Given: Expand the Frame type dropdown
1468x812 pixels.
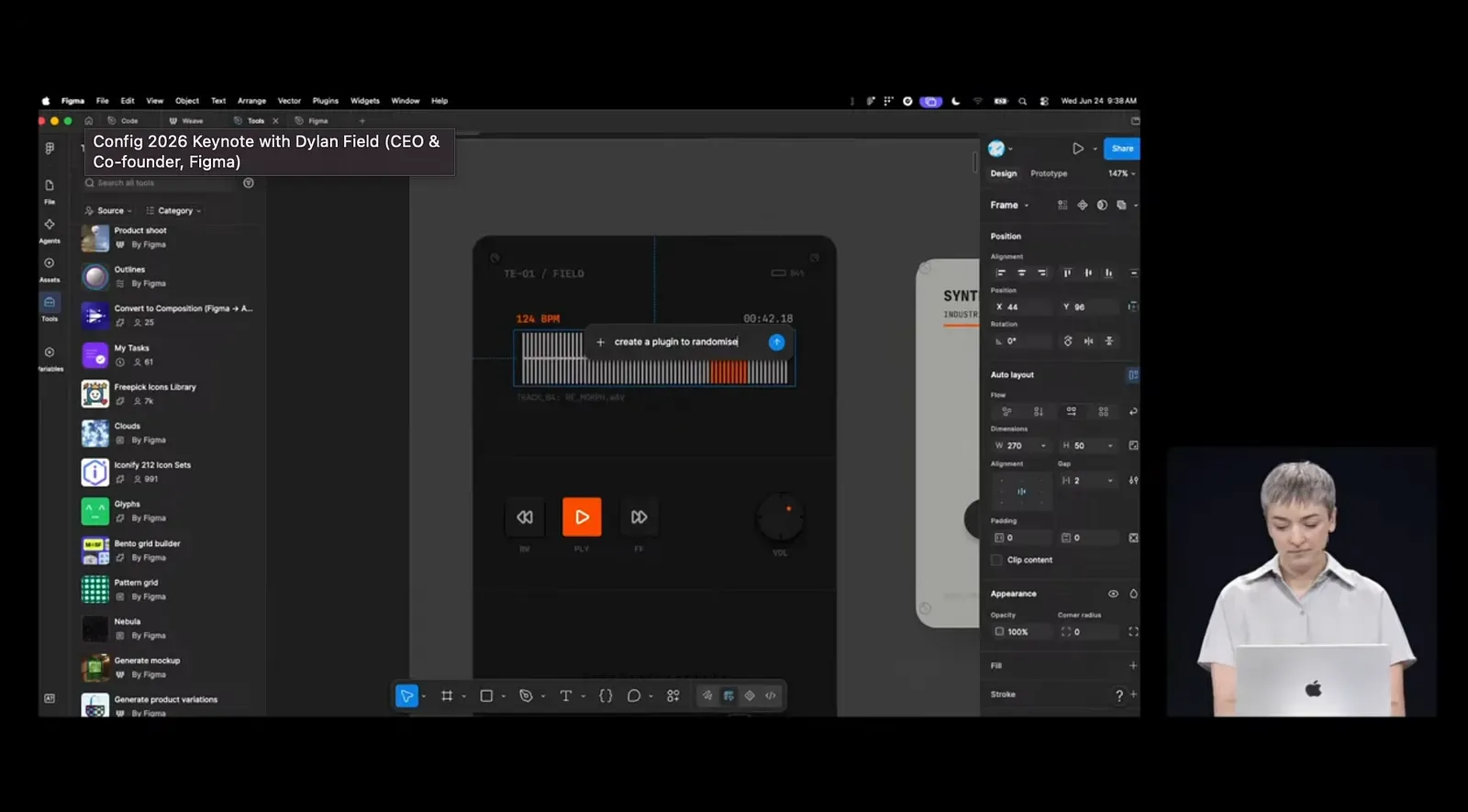Looking at the screenshot, I should click(1009, 206).
